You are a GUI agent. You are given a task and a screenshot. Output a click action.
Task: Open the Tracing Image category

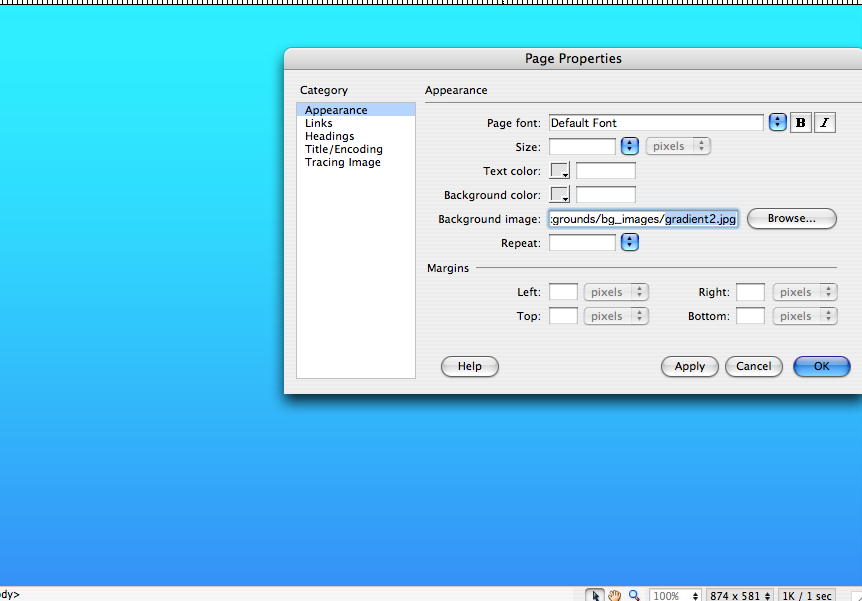click(342, 162)
